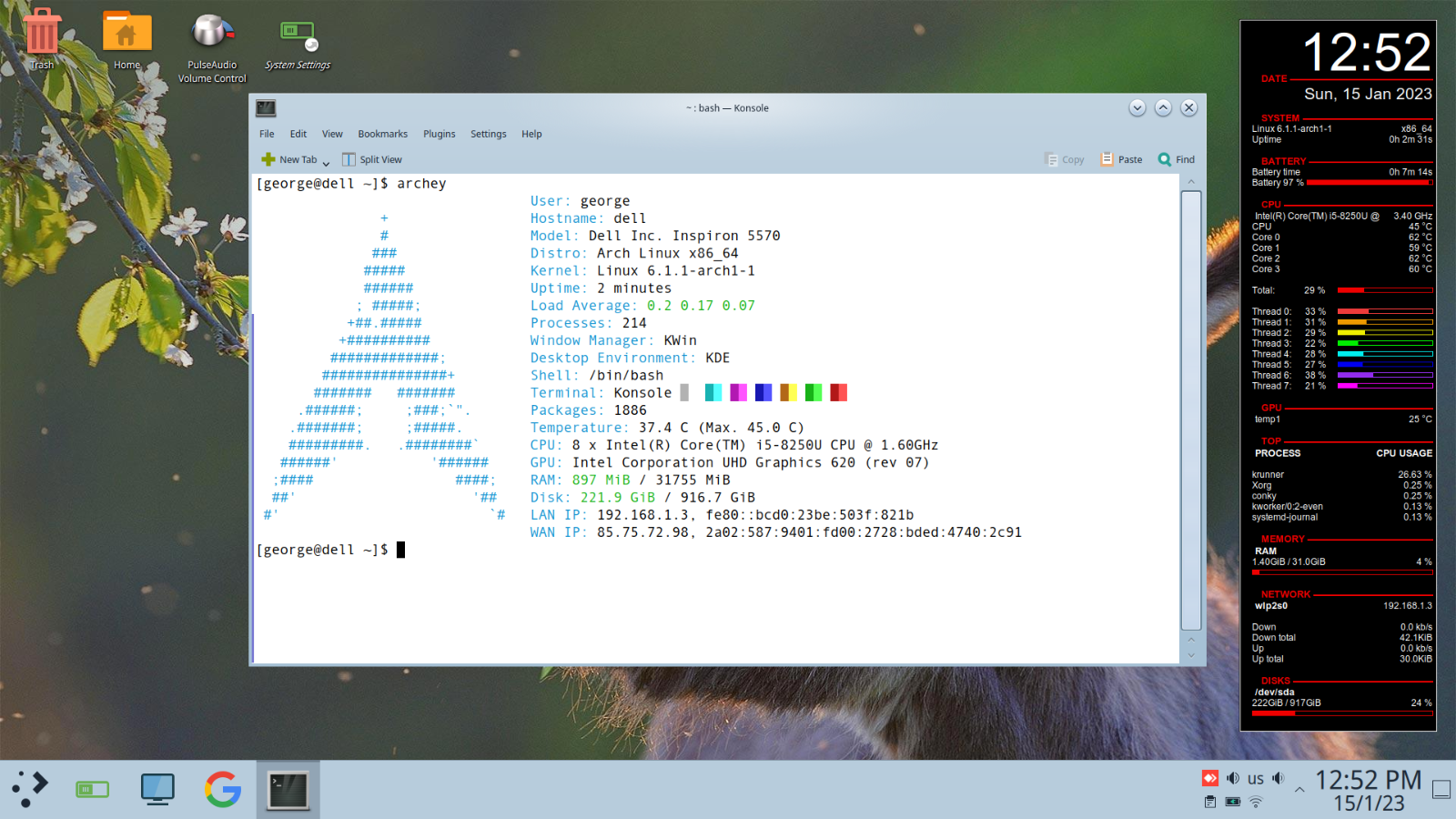This screenshot has height=819, width=1456.
Task: Click the Paste toolbar button
Action: pos(1121,159)
